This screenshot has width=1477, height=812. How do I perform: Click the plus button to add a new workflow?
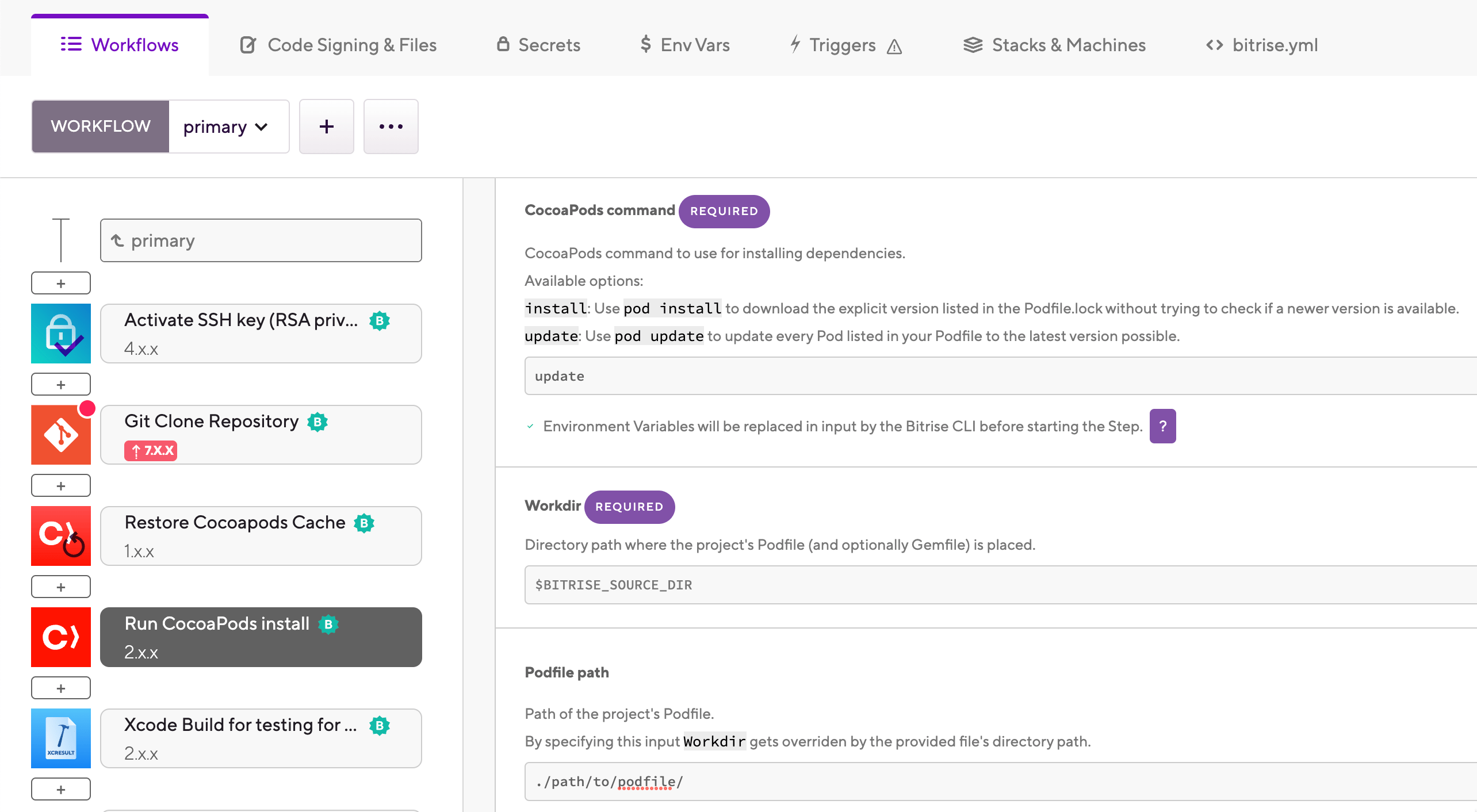coord(326,127)
